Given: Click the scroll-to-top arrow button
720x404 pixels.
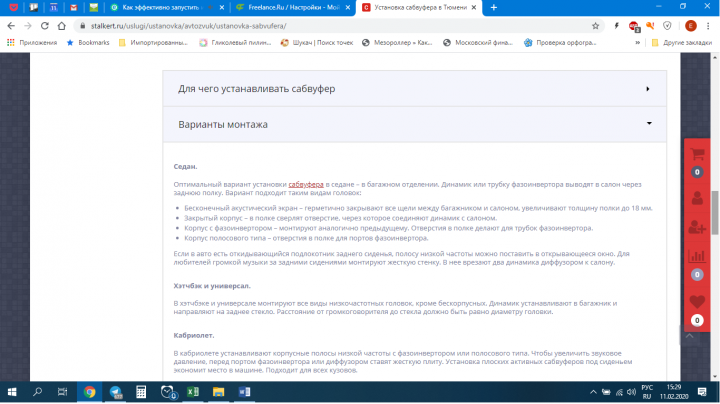Looking at the screenshot, I should tap(689, 336).
